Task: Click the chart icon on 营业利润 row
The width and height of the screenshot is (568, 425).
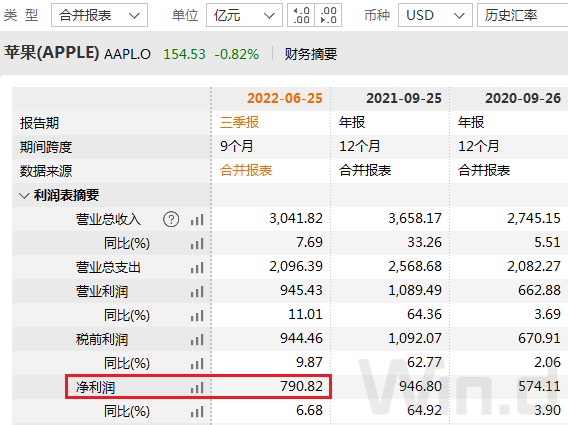Action: pyautogui.click(x=197, y=292)
